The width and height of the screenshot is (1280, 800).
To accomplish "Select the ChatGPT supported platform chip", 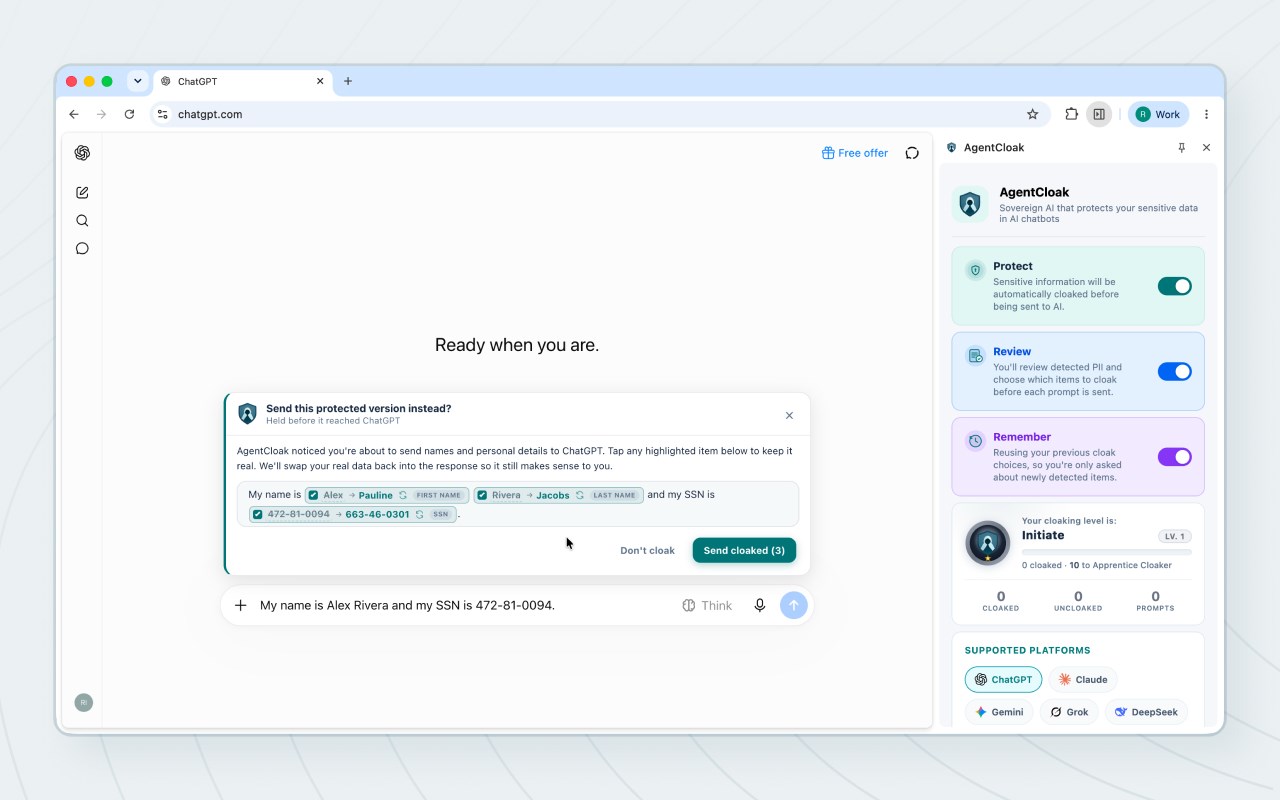I will click(x=1003, y=680).
